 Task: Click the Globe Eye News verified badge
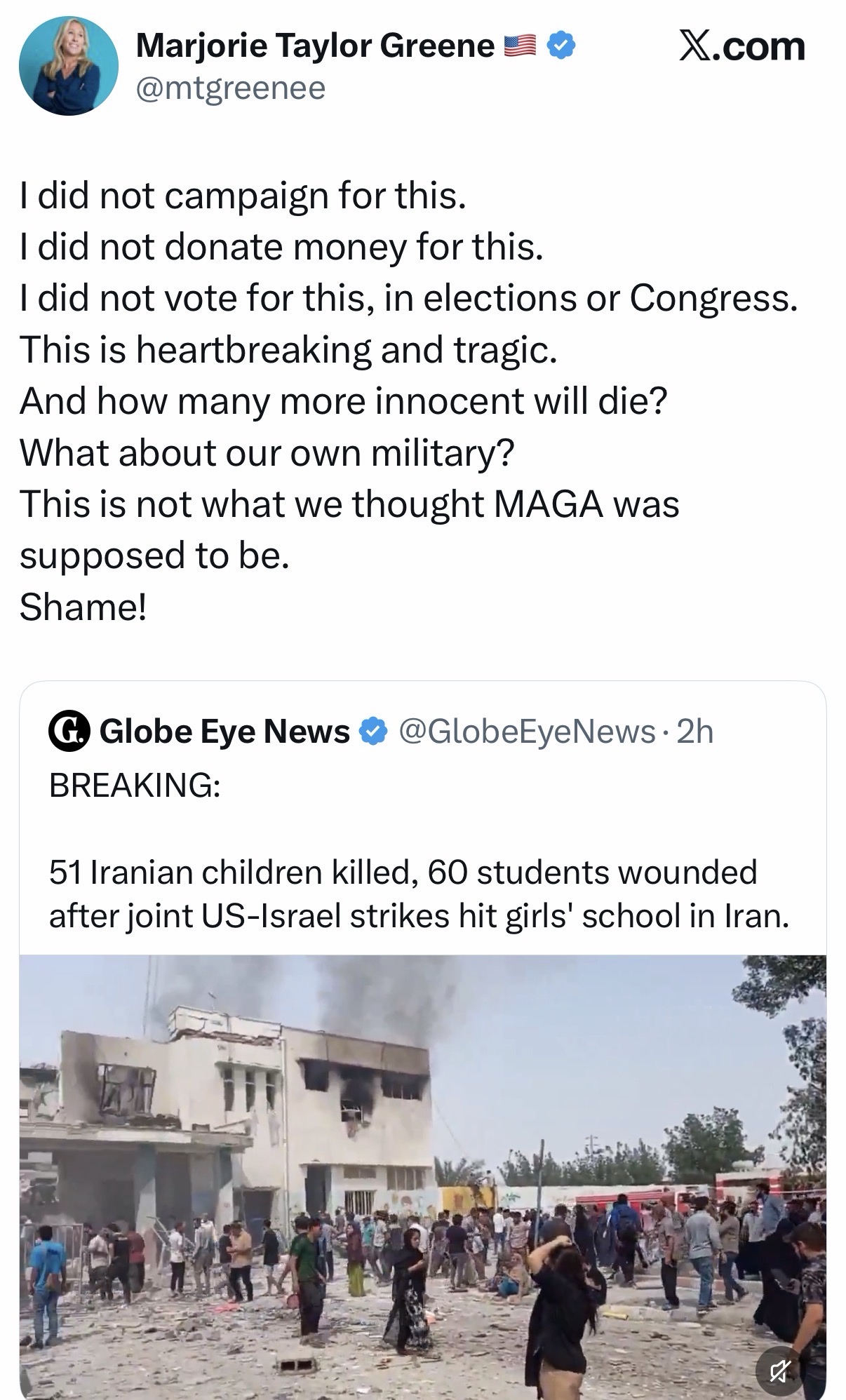click(372, 732)
